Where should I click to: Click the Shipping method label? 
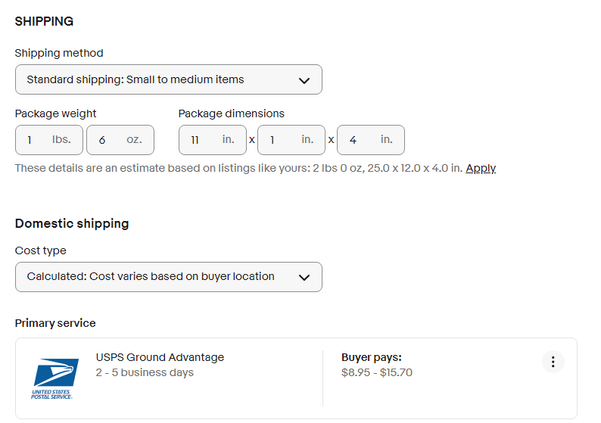(x=59, y=53)
